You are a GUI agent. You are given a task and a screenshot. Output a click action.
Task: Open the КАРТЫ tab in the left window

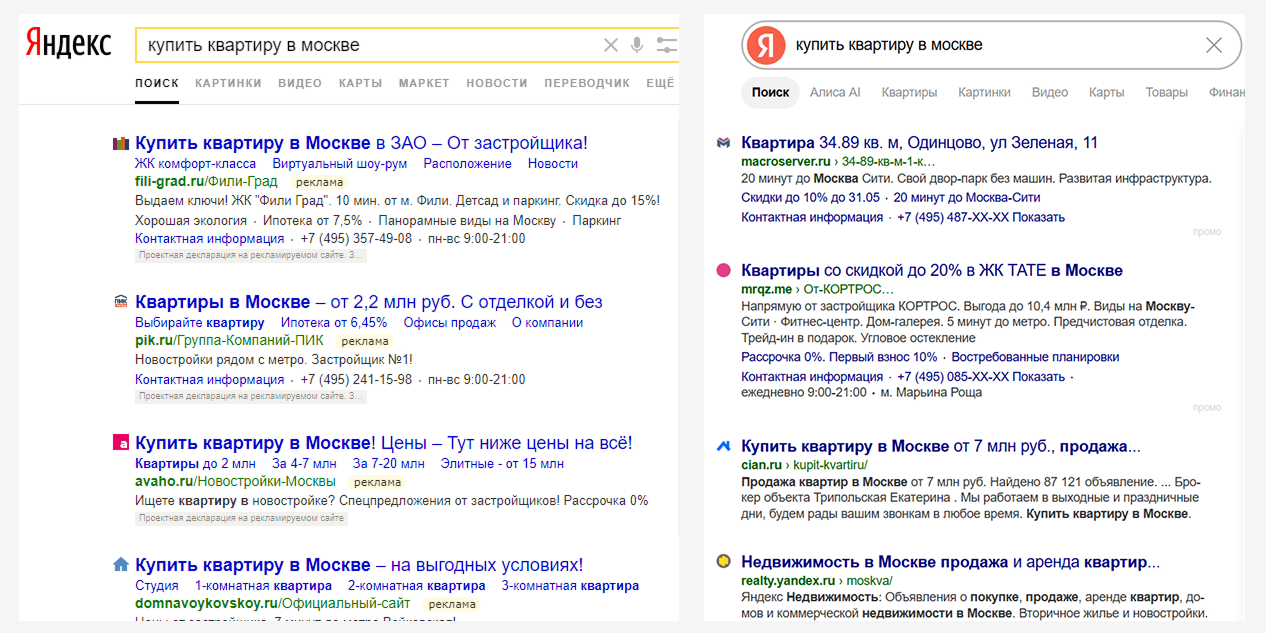click(x=360, y=83)
